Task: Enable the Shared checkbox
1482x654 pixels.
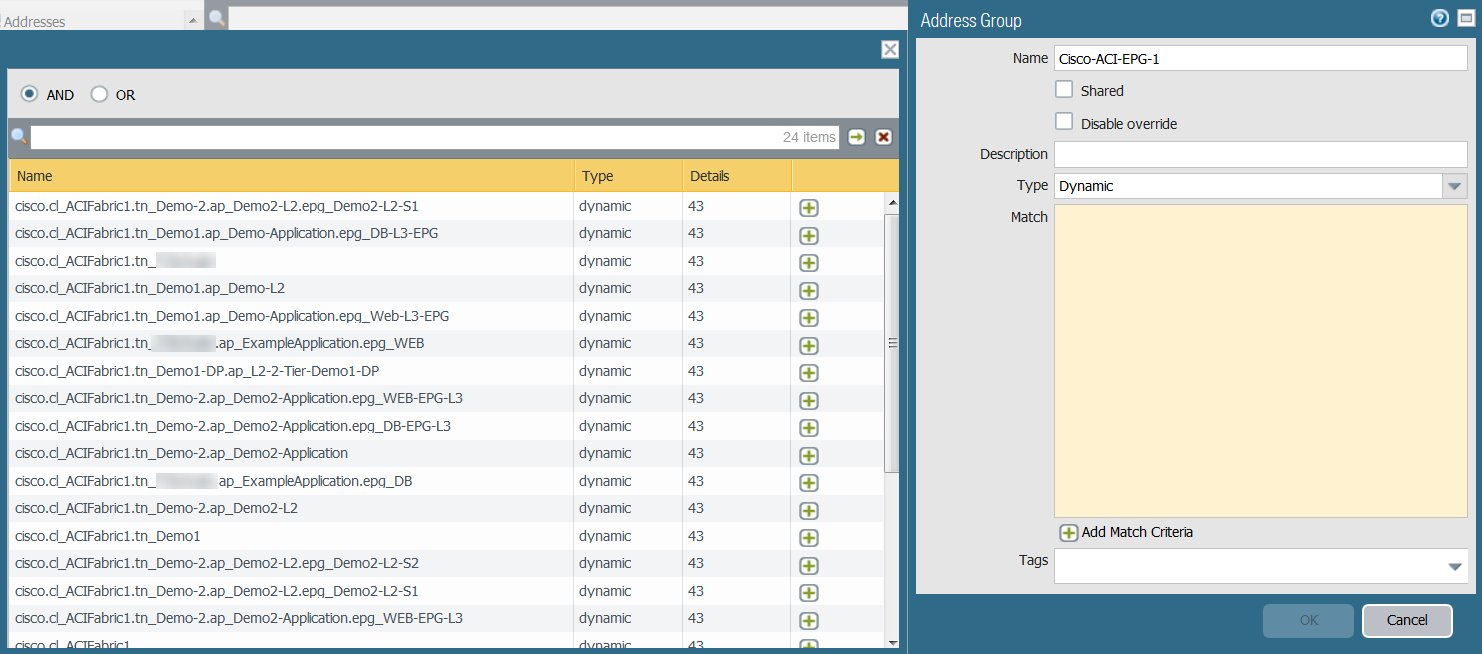Action: click(x=1064, y=90)
